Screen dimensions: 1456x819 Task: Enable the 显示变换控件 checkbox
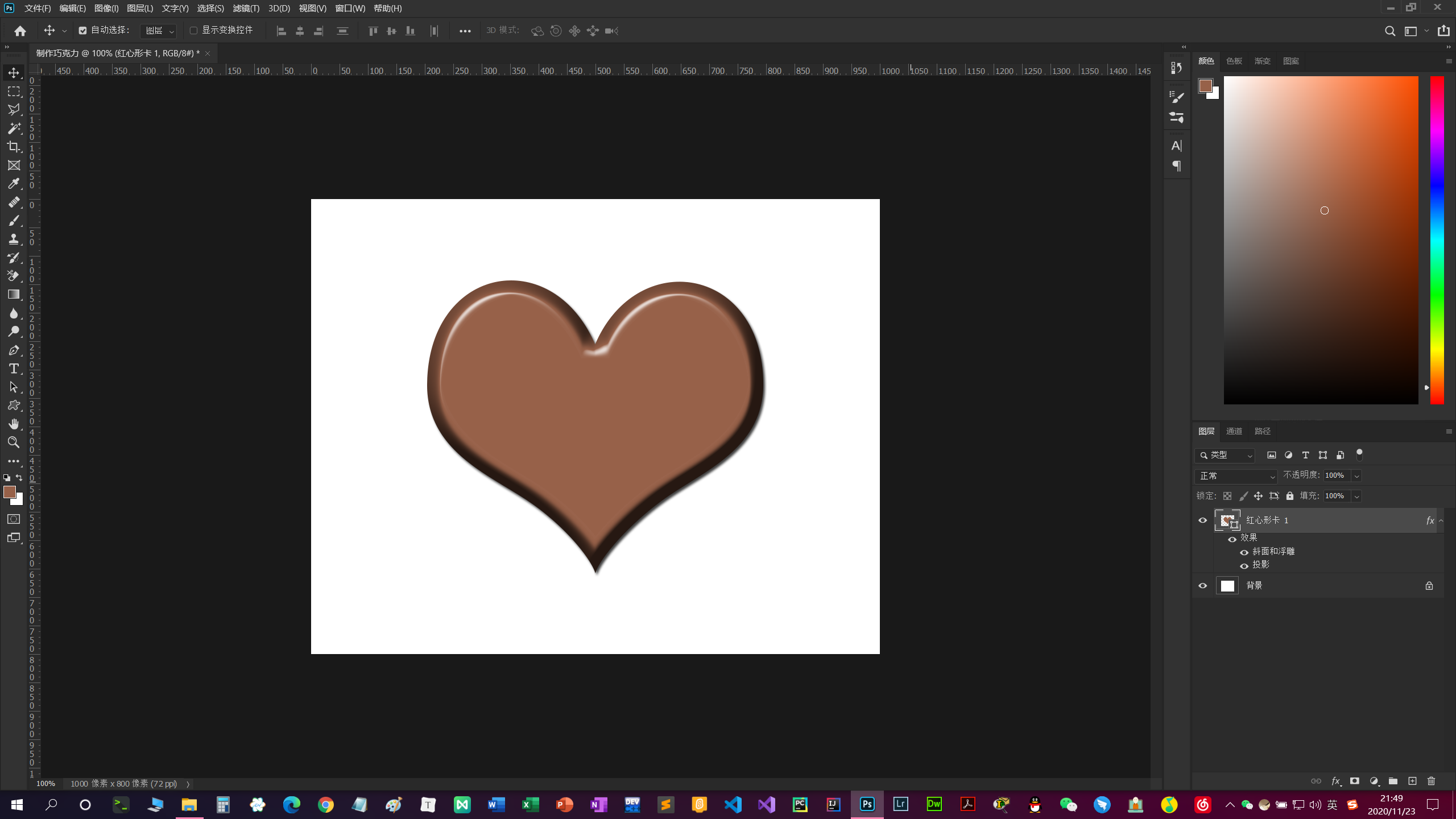[193, 30]
